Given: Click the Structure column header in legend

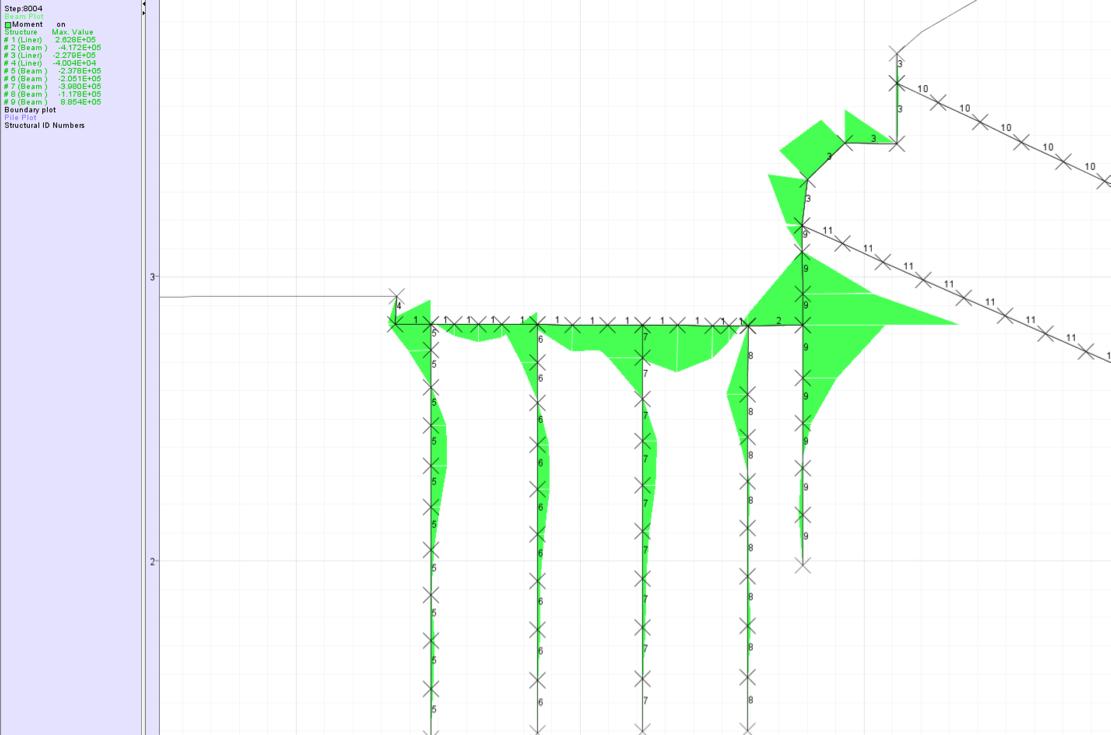Looking at the screenshot, I should [21, 32].
